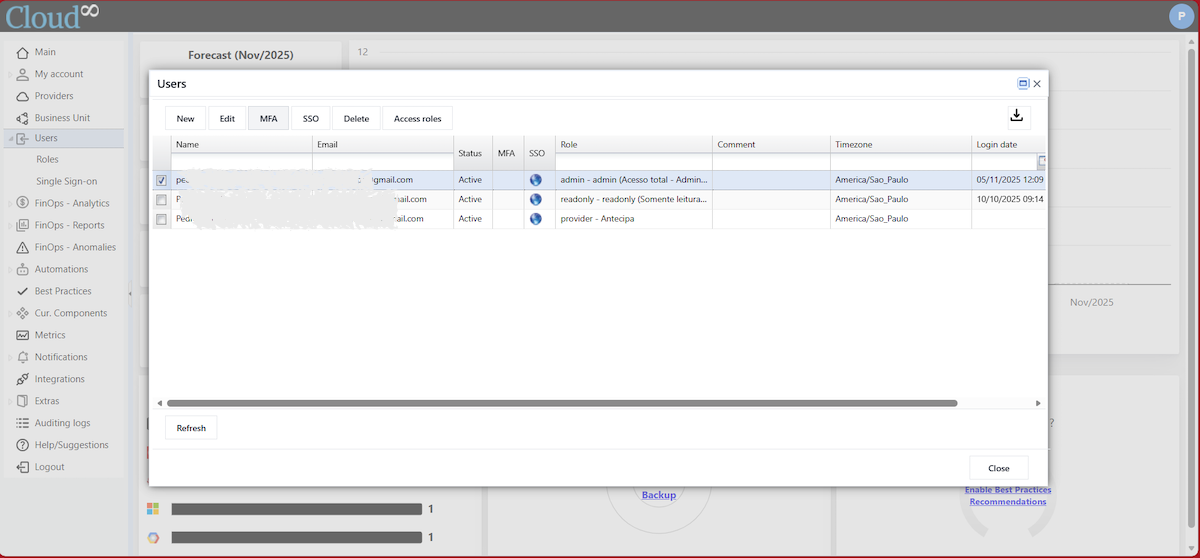Expand the My account node

pos(10,74)
